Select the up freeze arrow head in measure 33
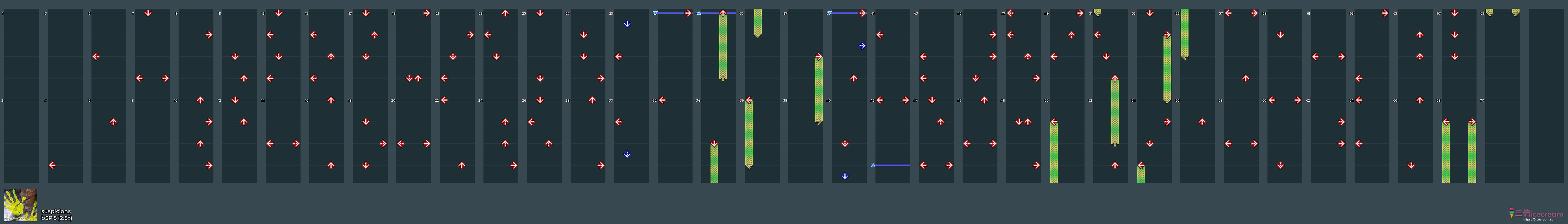 (x=722, y=13)
